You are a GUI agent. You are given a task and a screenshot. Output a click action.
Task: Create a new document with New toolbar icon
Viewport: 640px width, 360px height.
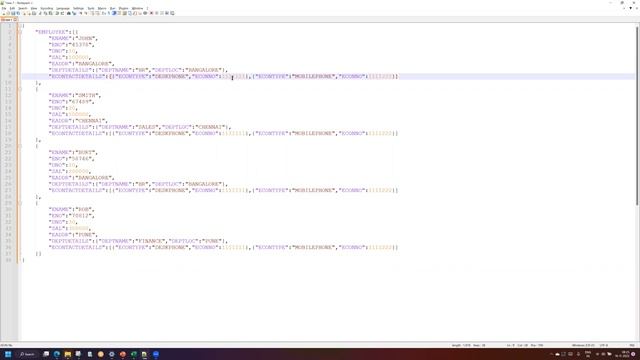[x=3, y=13]
